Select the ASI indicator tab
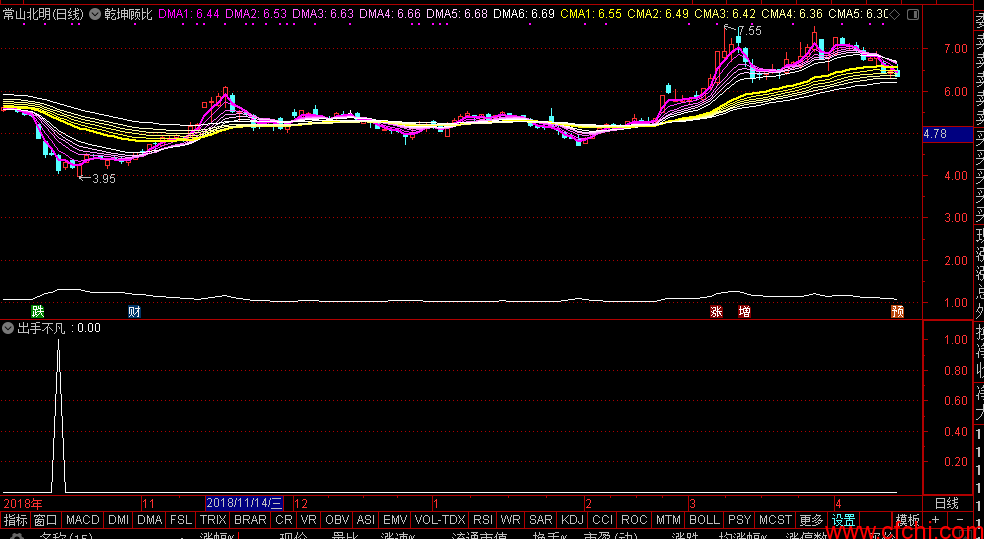The width and height of the screenshot is (984, 539). tap(366, 520)
